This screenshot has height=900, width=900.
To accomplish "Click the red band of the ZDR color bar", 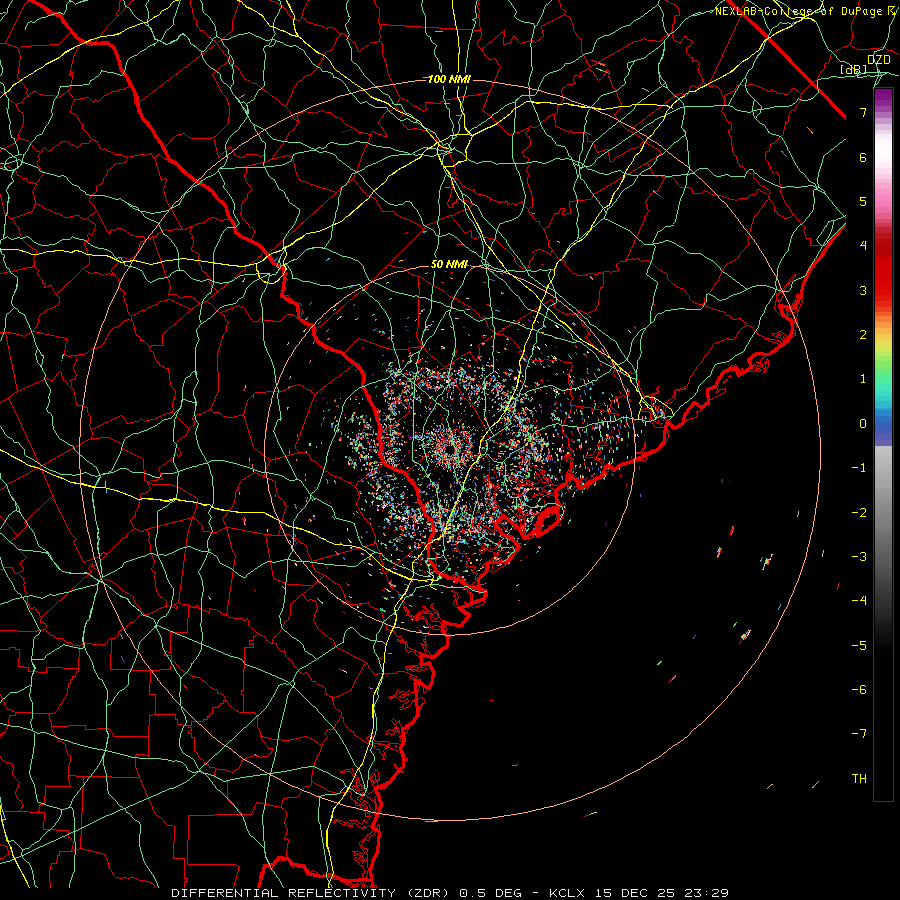I will tap(883, 270).
